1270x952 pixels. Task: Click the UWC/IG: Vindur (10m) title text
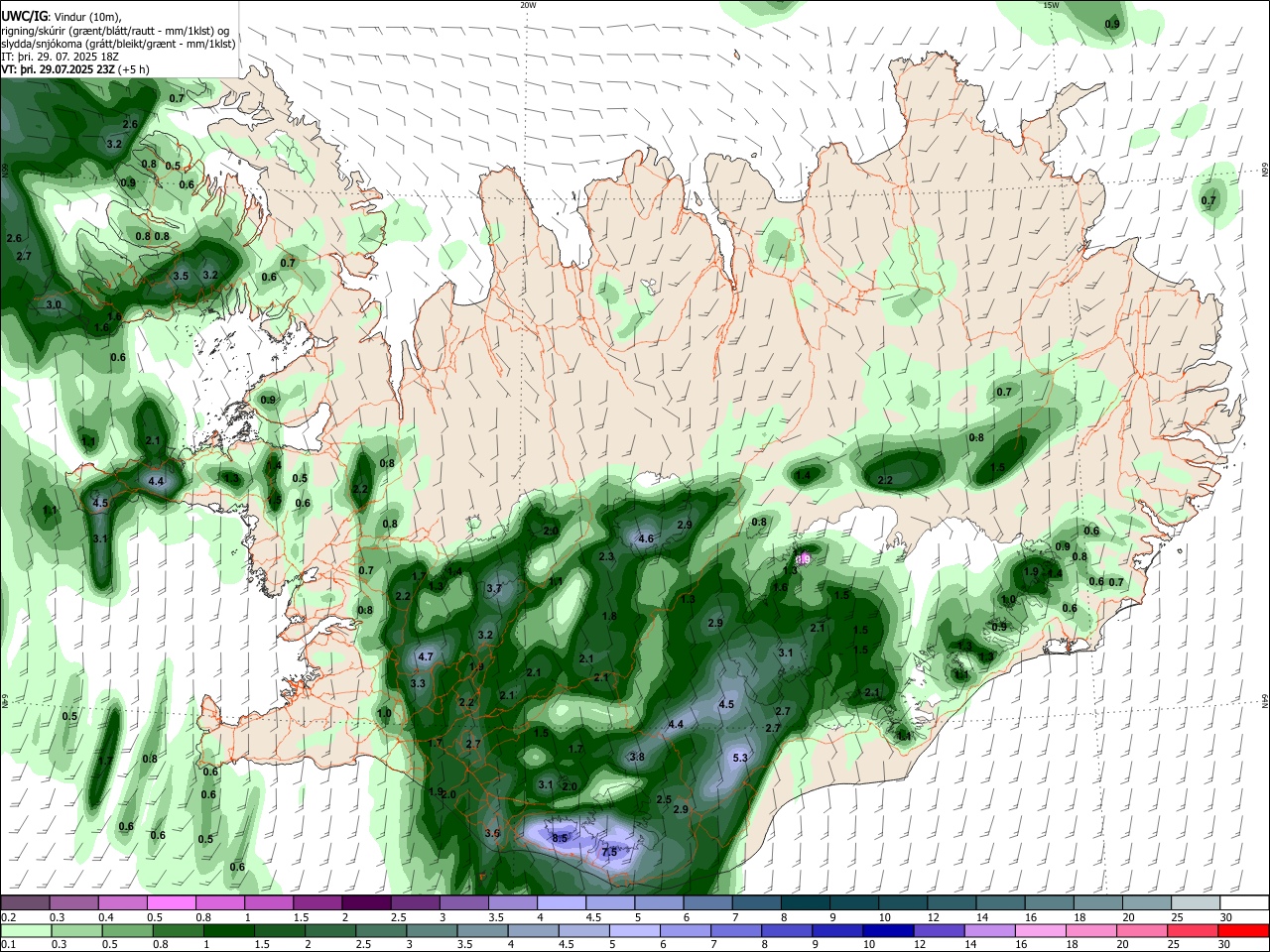coord(61,16)
